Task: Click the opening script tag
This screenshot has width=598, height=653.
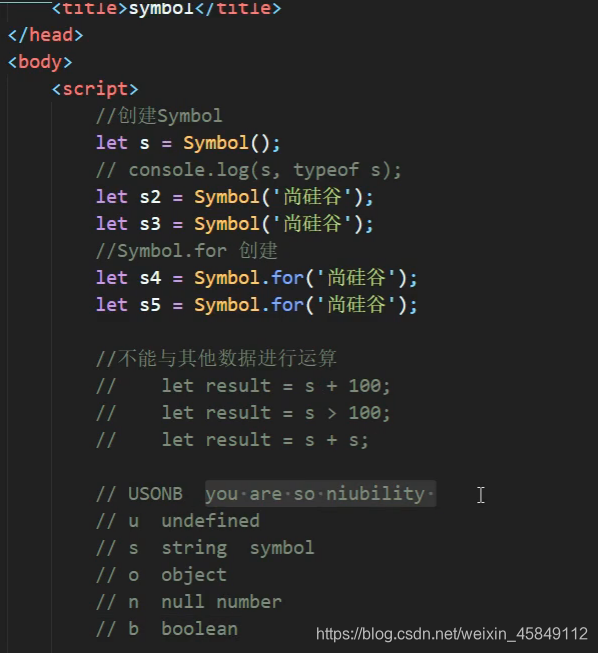Action: pyautogui.click(x=95, y=89)
